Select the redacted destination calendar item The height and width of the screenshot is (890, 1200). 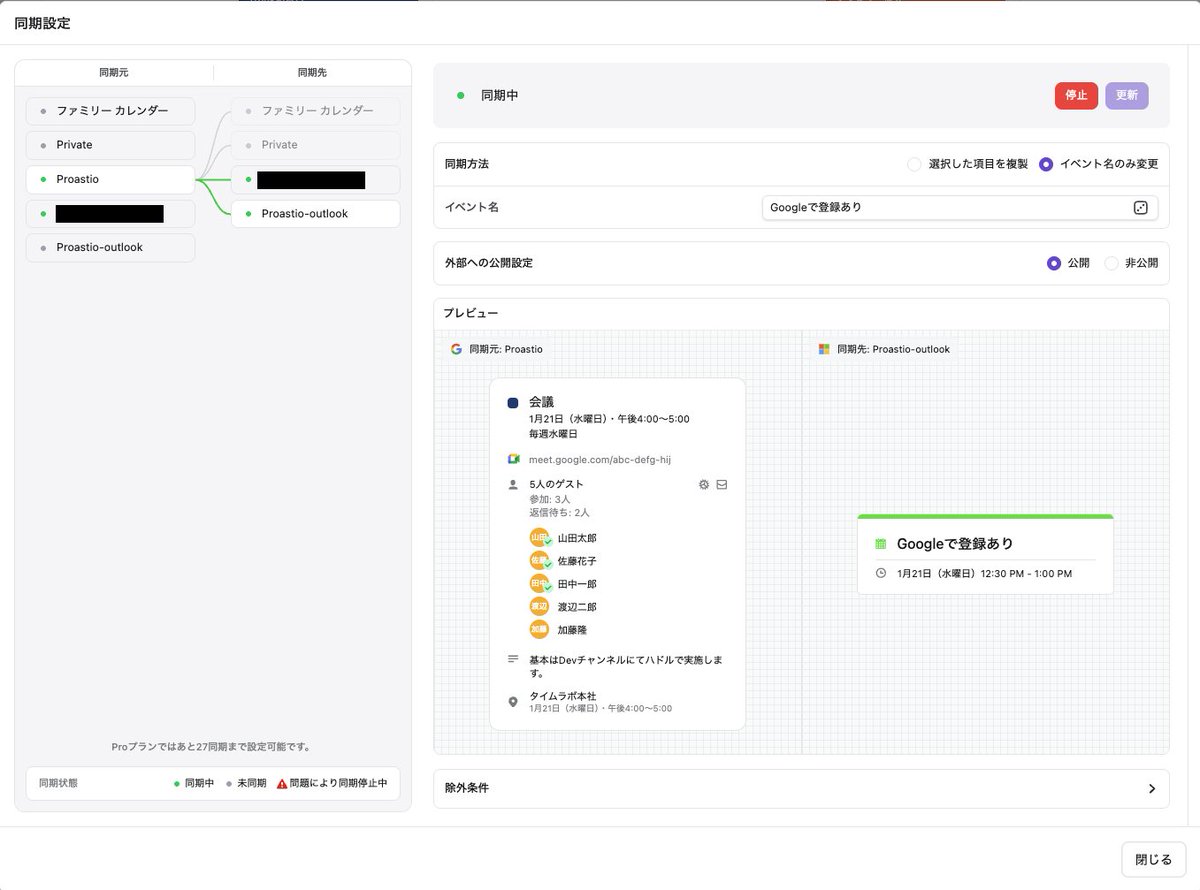click(315, 179)
